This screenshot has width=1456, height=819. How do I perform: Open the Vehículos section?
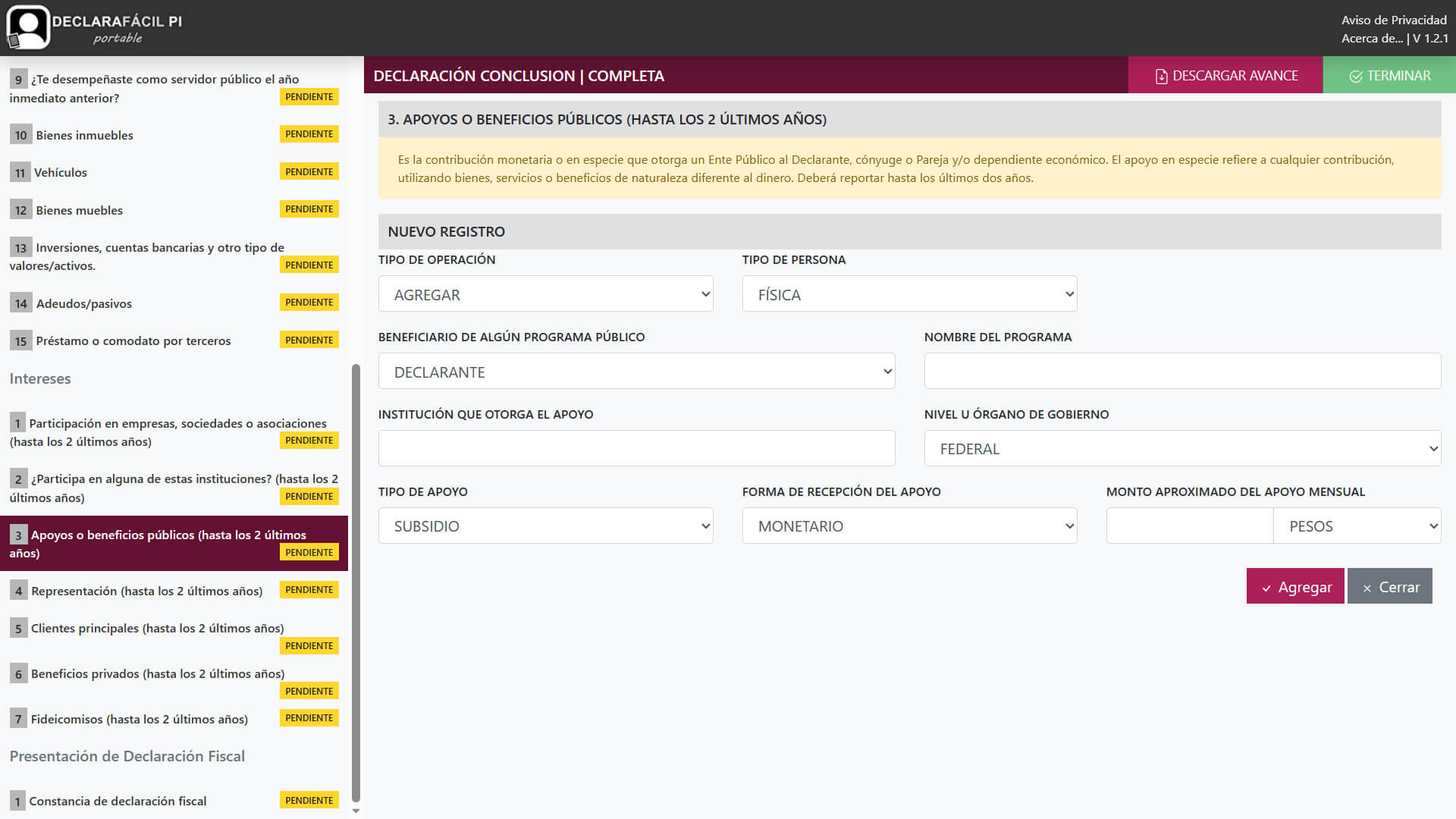(174, 172)
